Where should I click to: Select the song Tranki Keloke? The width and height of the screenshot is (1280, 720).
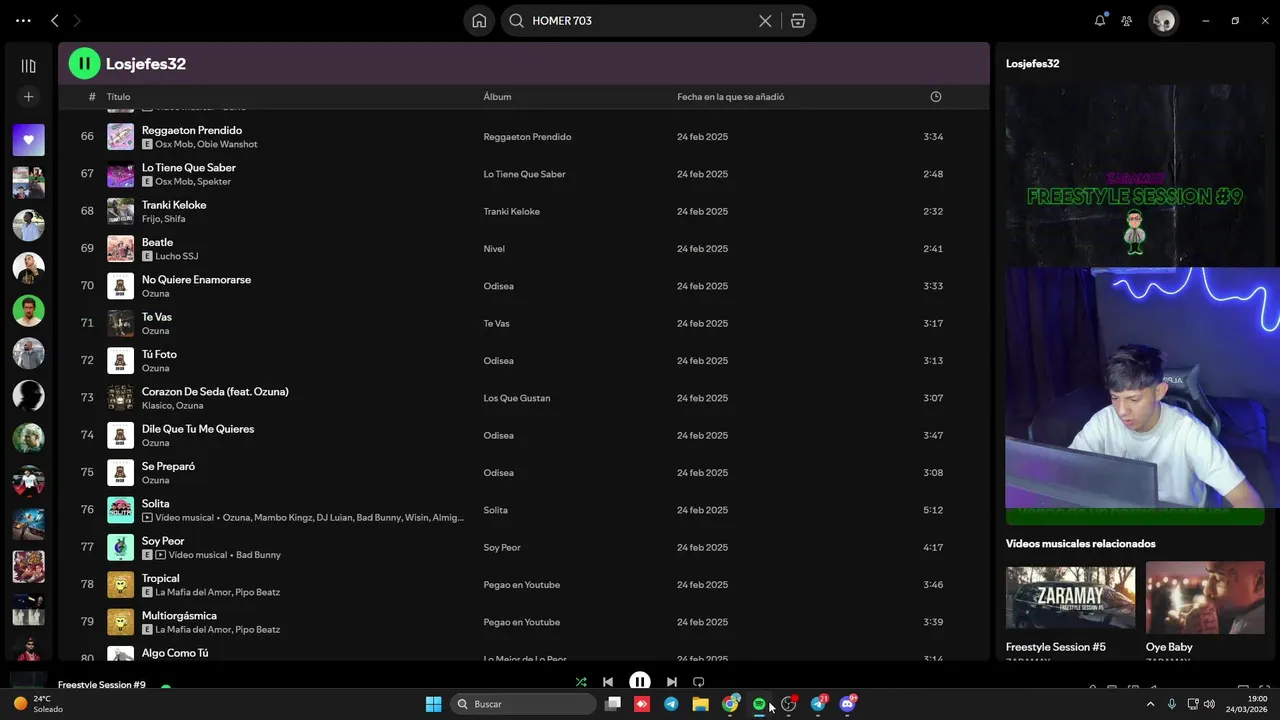coord(174,205)
